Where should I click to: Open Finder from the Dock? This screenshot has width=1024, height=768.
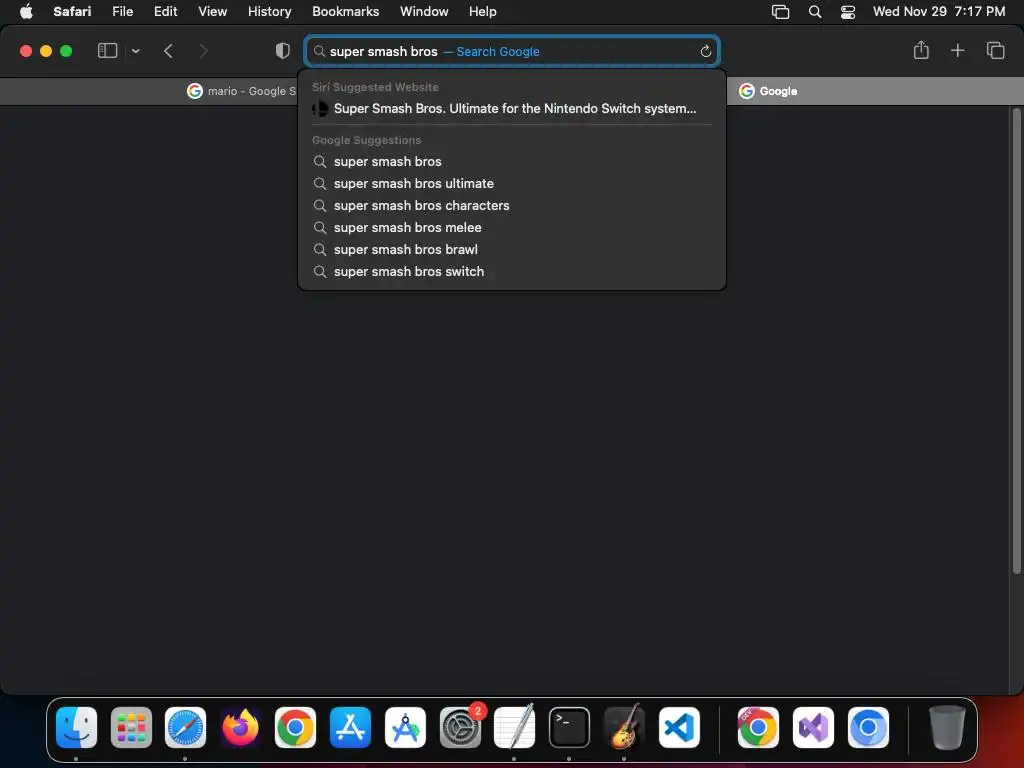76,728
